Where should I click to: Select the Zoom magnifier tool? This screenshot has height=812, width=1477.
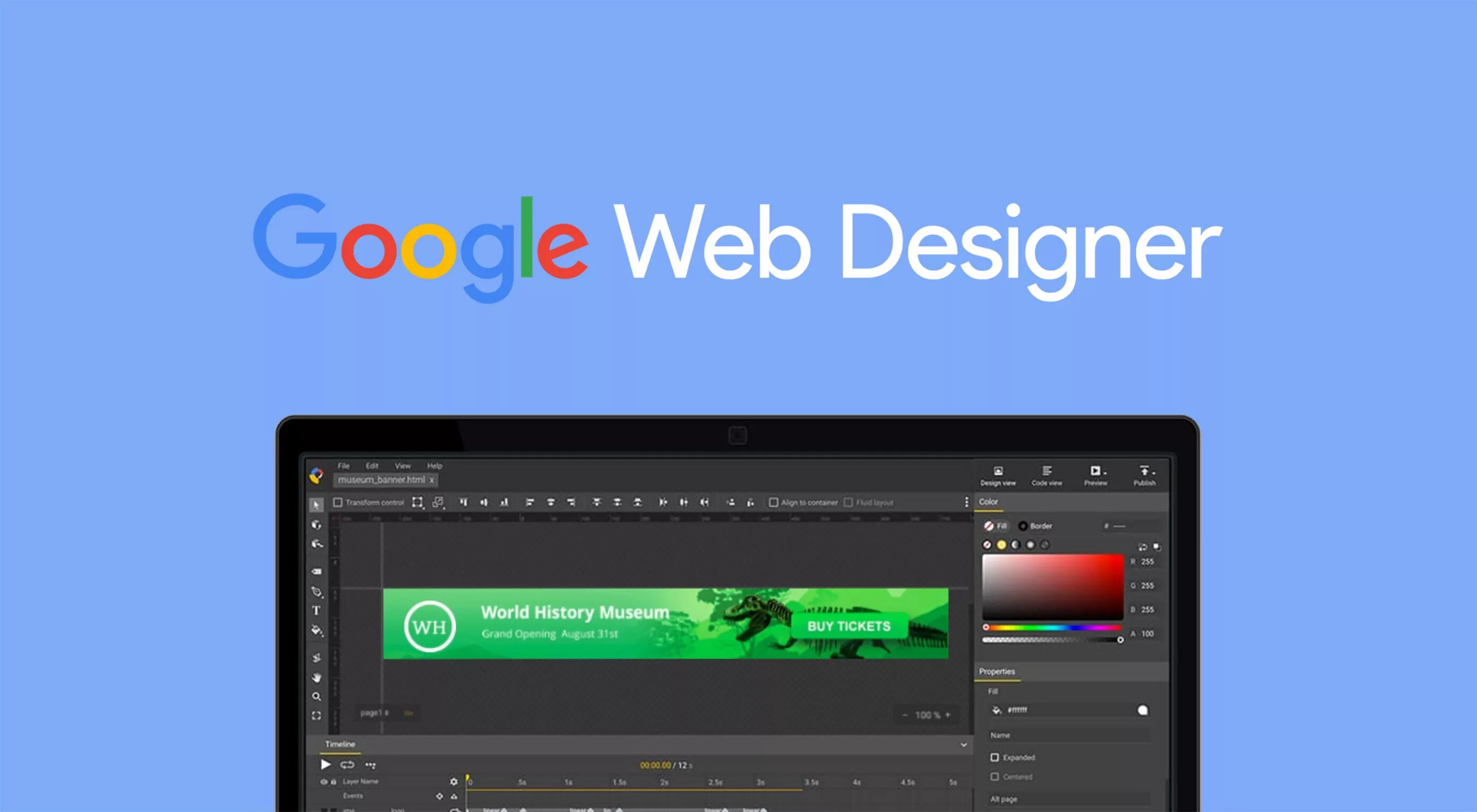tap(316, 697)
